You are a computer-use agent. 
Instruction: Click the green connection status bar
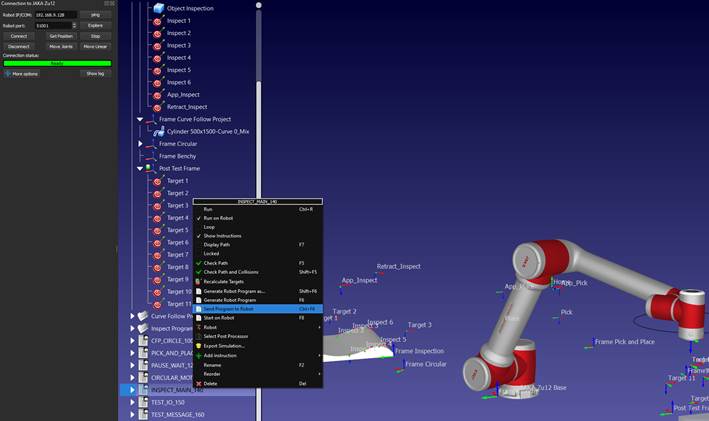57,63
